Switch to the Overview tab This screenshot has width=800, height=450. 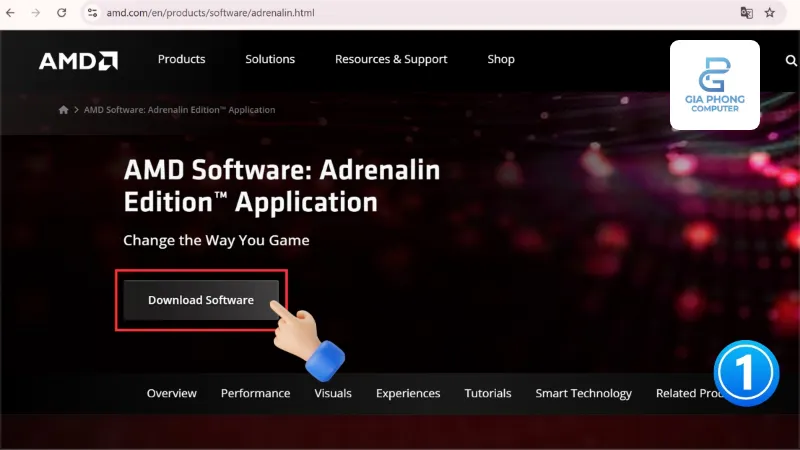click(x=171, y=393)
